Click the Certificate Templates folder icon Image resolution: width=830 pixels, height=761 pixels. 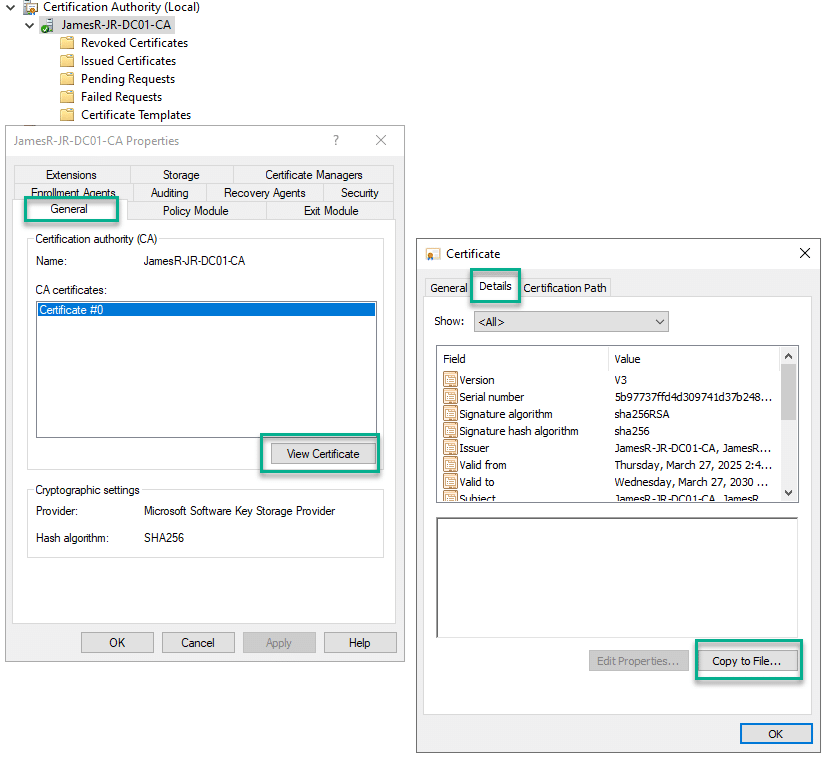(x=67, y=115)
